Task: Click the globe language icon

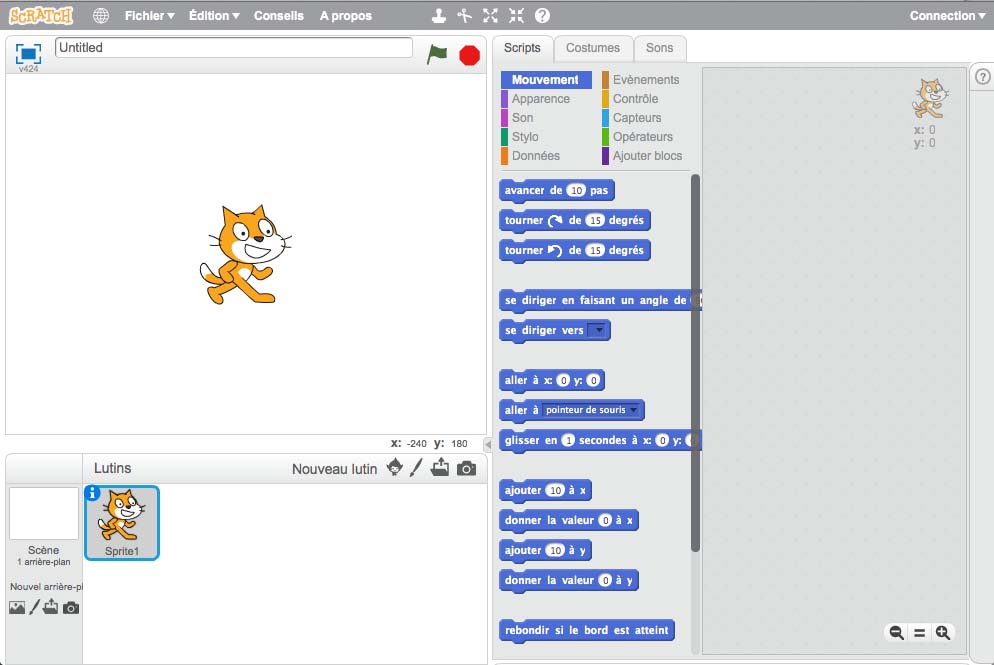Action: coord(101,16)
